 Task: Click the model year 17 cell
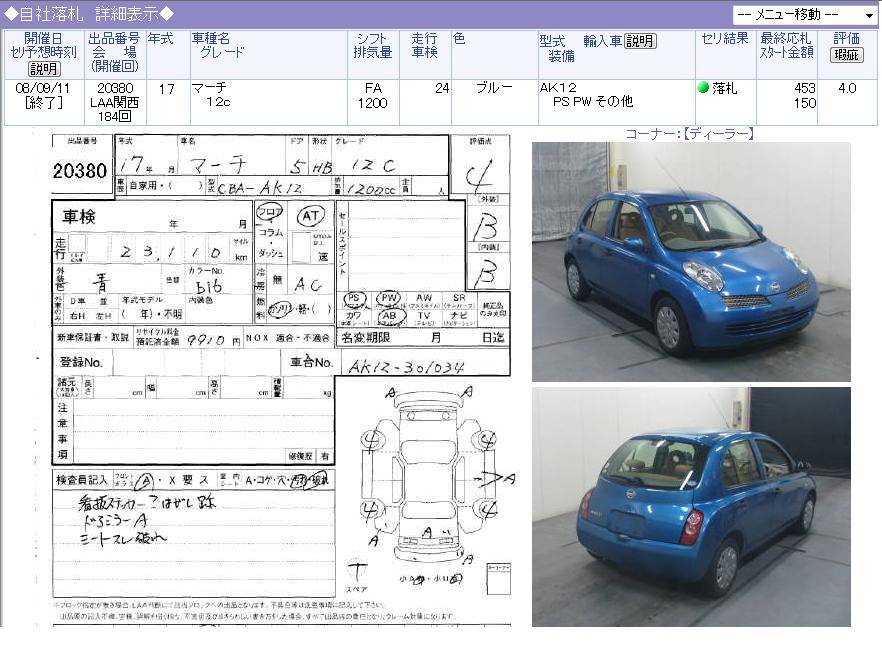(166, 89)
